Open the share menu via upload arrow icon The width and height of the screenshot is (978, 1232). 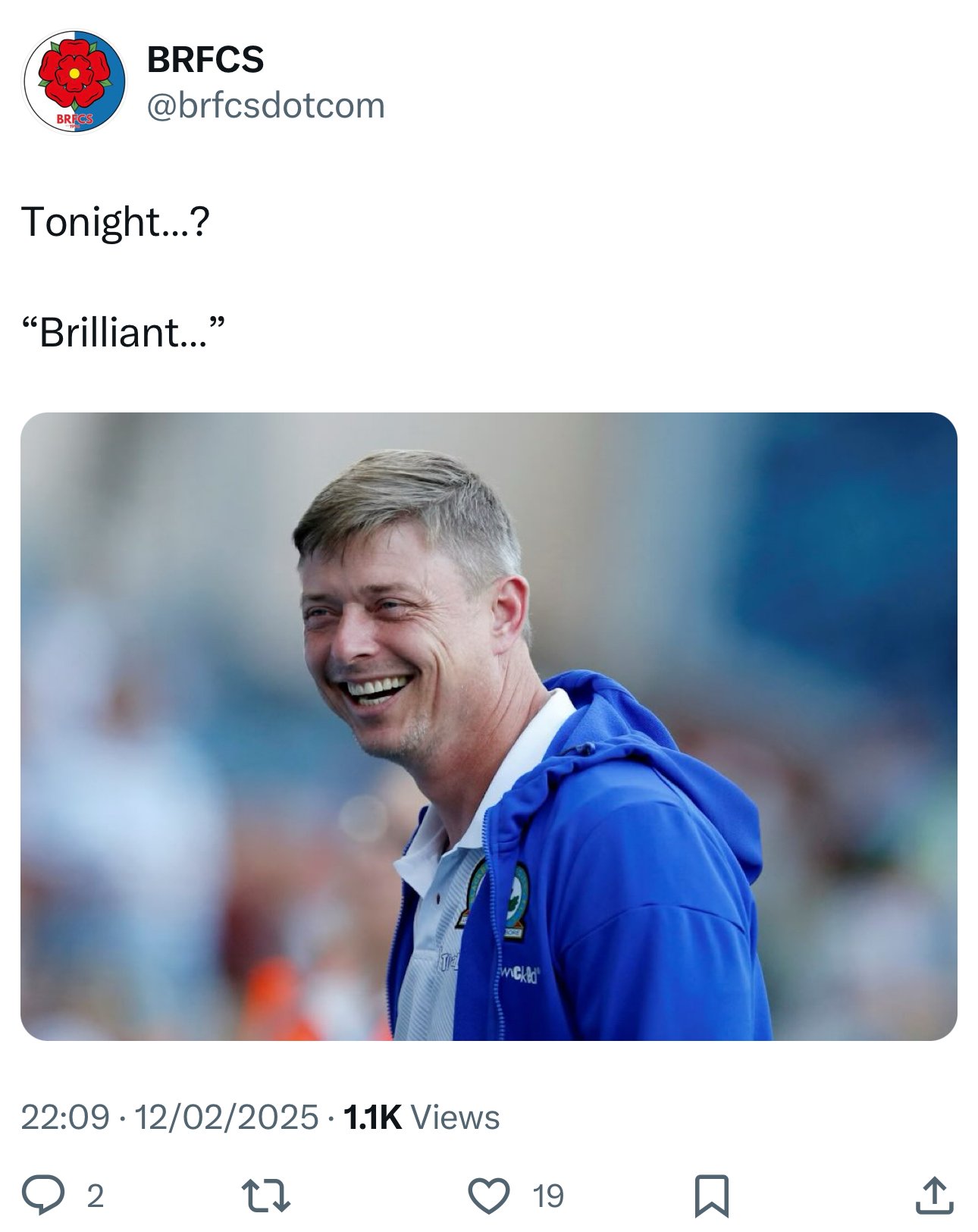pos(934,1196)
